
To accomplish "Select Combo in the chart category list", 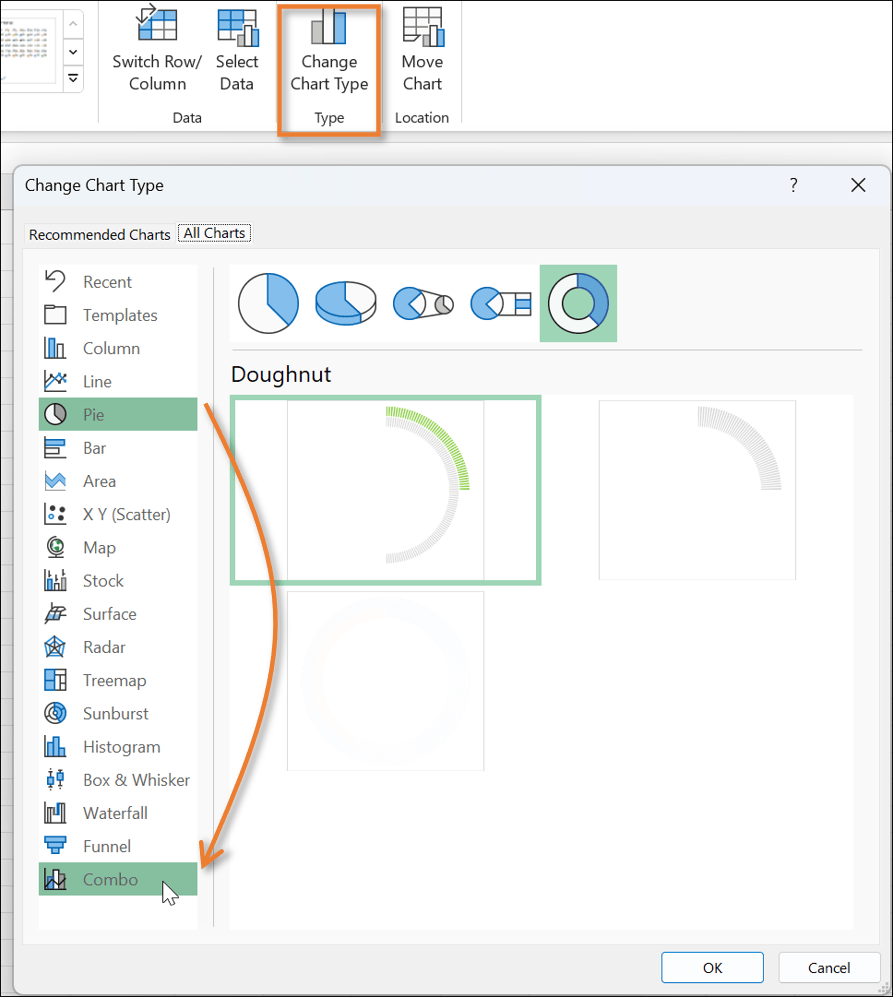I will point(111,880).
